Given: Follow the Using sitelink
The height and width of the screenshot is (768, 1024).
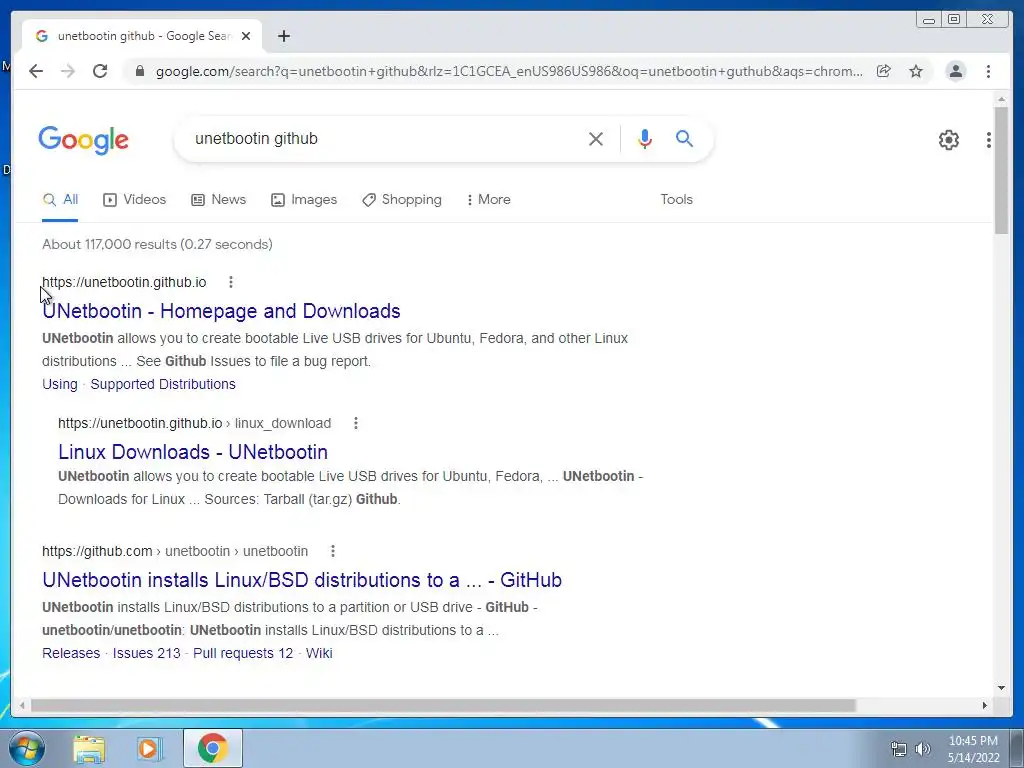Looking at the screenshot, I should click(60, 384).
